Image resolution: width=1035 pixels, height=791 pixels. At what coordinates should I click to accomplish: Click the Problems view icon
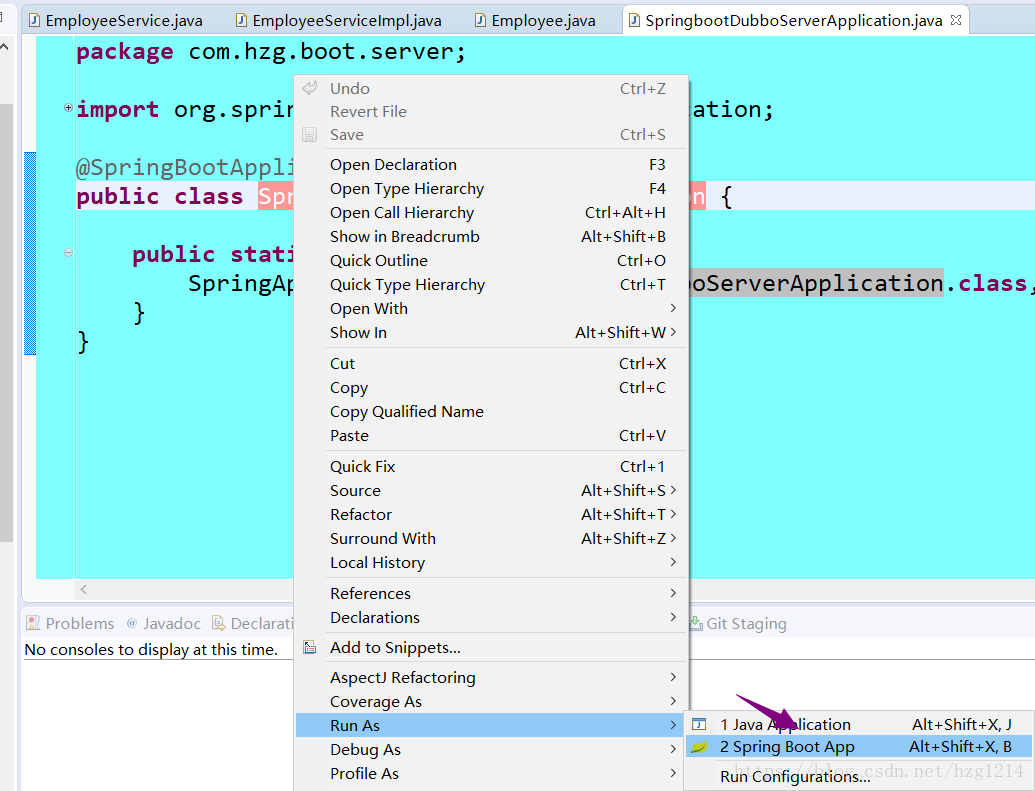pos(33,623)
